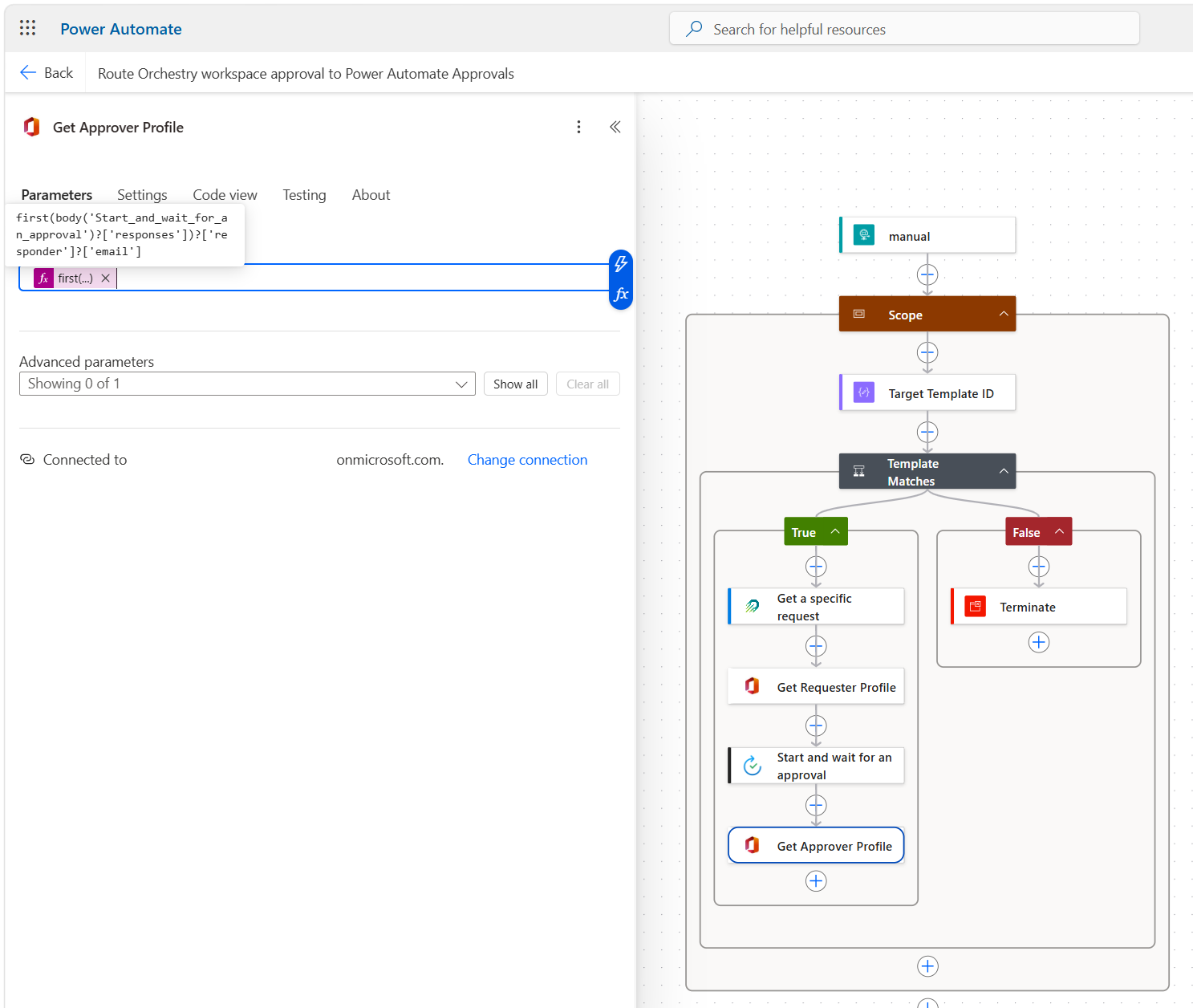Open the three-dot more options menu
The height and width of the screenshot is (1008, 1193).
click(578, 127)
